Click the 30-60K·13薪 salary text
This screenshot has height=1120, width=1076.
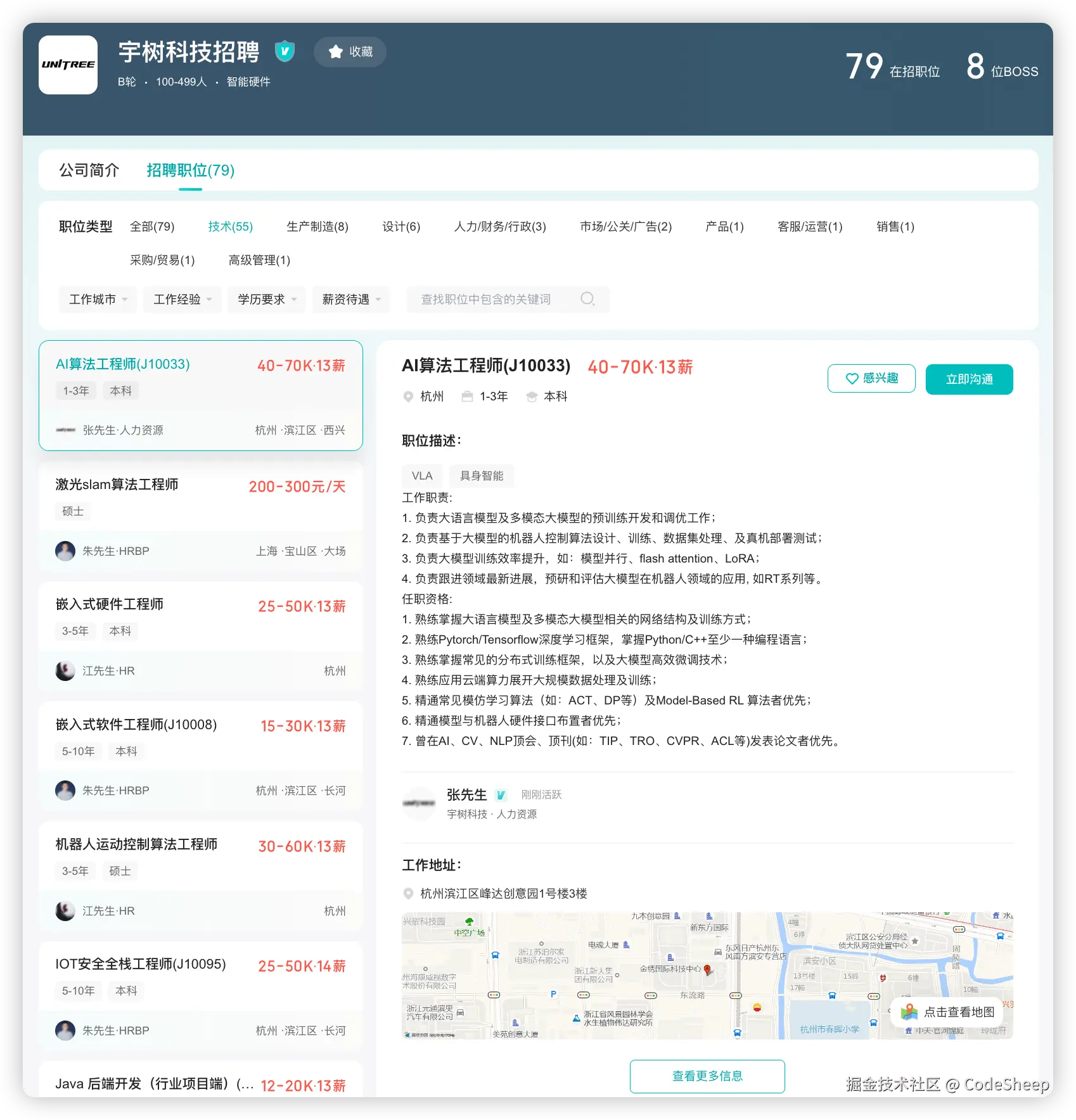tap(302, 846)
